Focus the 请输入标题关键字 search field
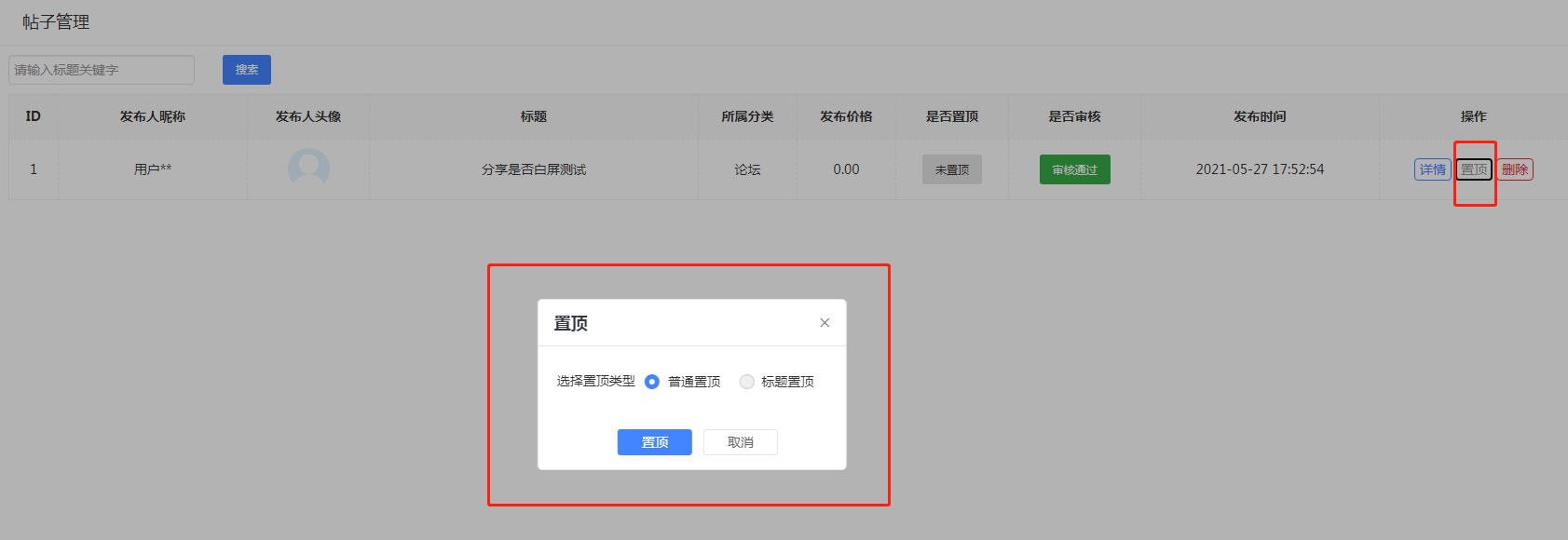Image resolution: width=1568 pixels, height=540 pixels. pos(102,70)
